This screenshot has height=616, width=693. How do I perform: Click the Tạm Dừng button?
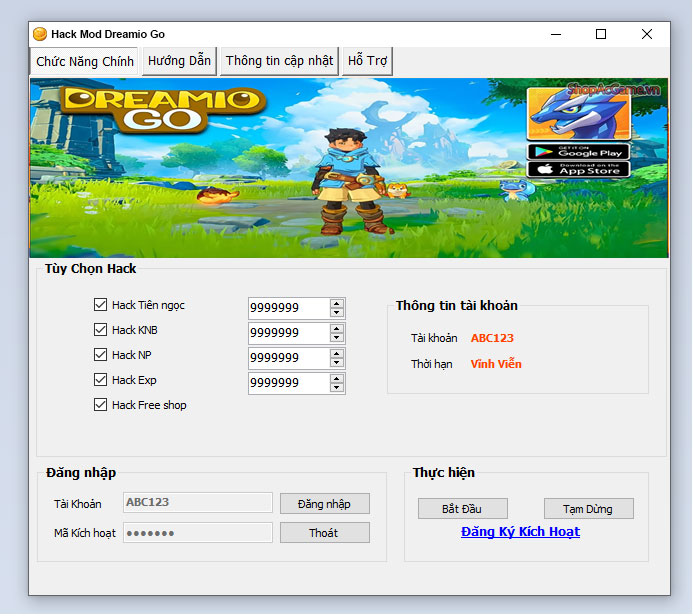pyautogui.click(x=588, y=509)
